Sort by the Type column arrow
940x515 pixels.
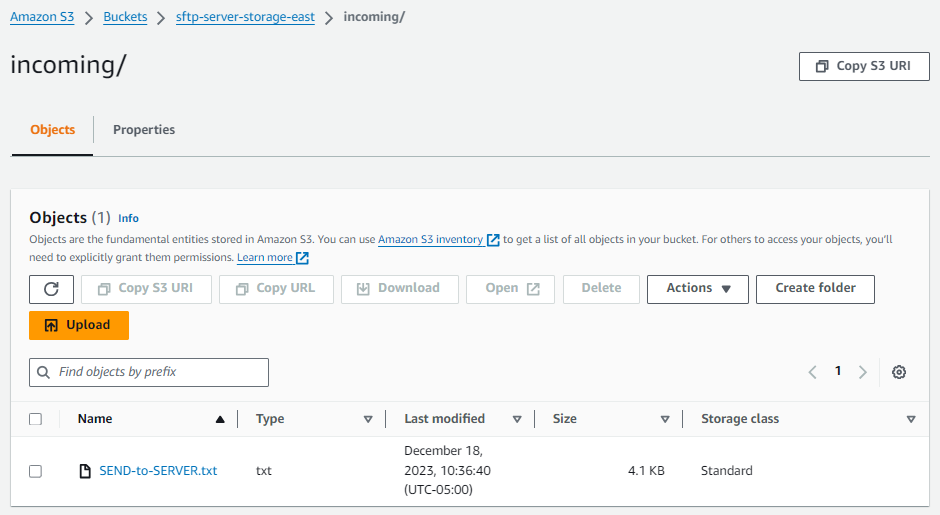[x=368, y=420]
